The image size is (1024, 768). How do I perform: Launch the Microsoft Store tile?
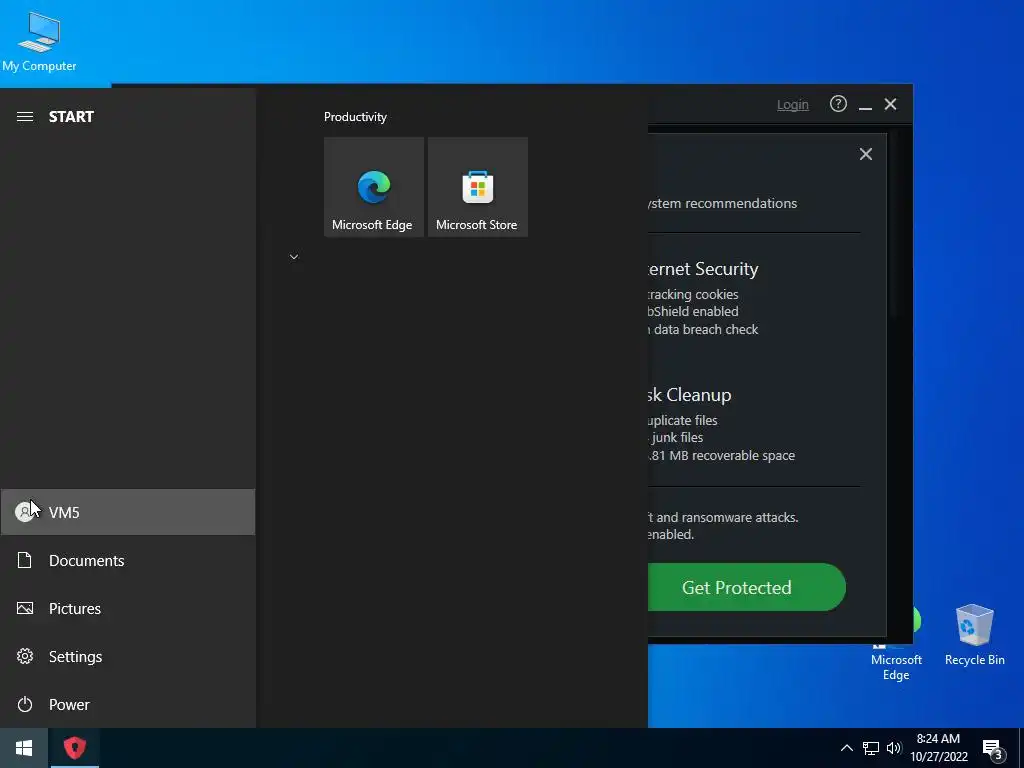pos(477,187)
